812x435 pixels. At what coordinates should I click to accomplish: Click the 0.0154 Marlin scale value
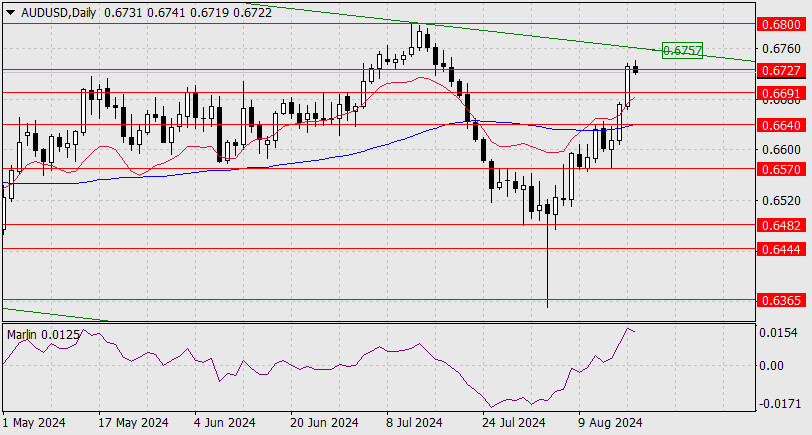point(778,333)
